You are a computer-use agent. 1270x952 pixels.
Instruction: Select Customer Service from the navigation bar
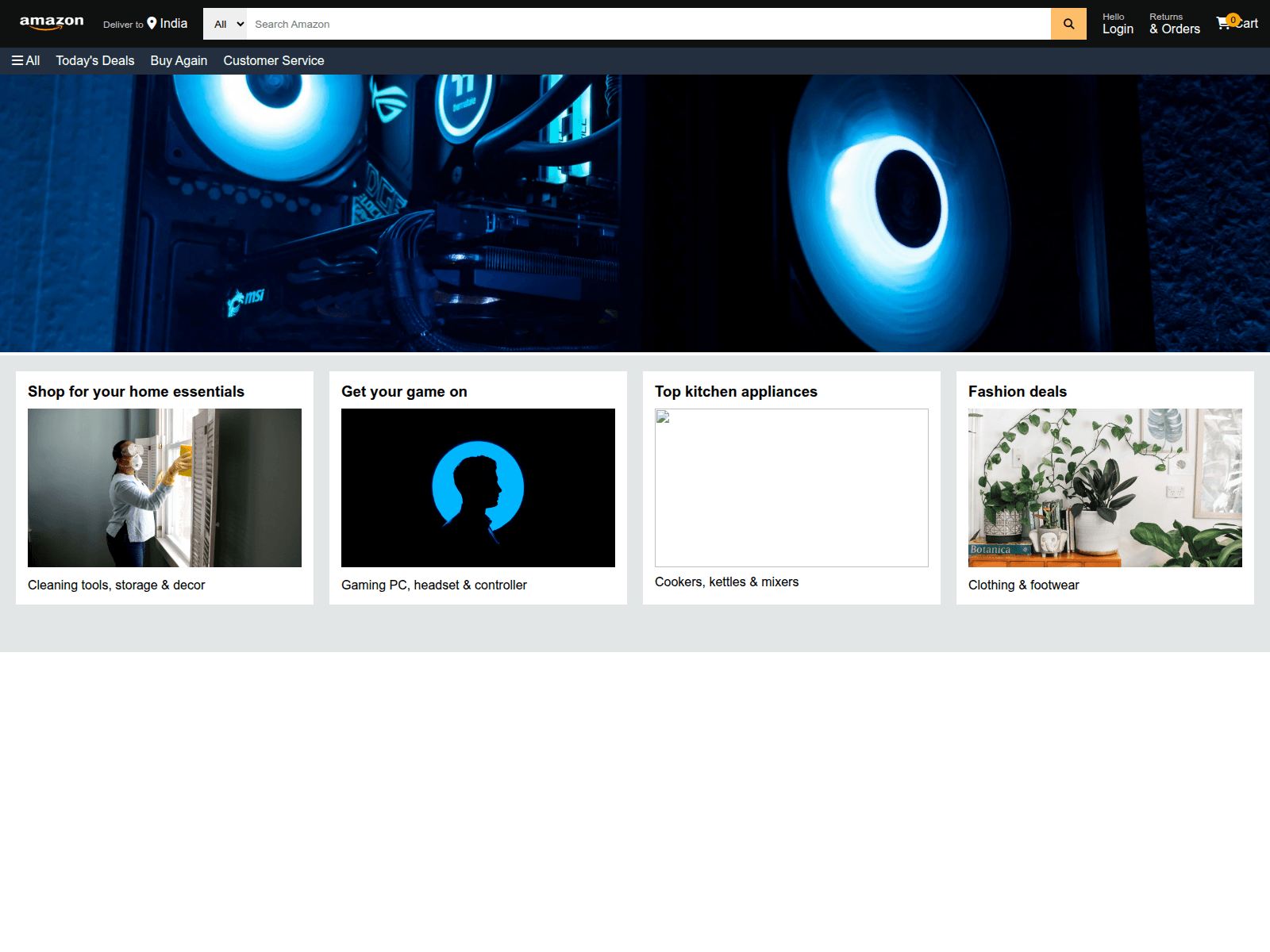pyautogui.click(x=273, y=60)
